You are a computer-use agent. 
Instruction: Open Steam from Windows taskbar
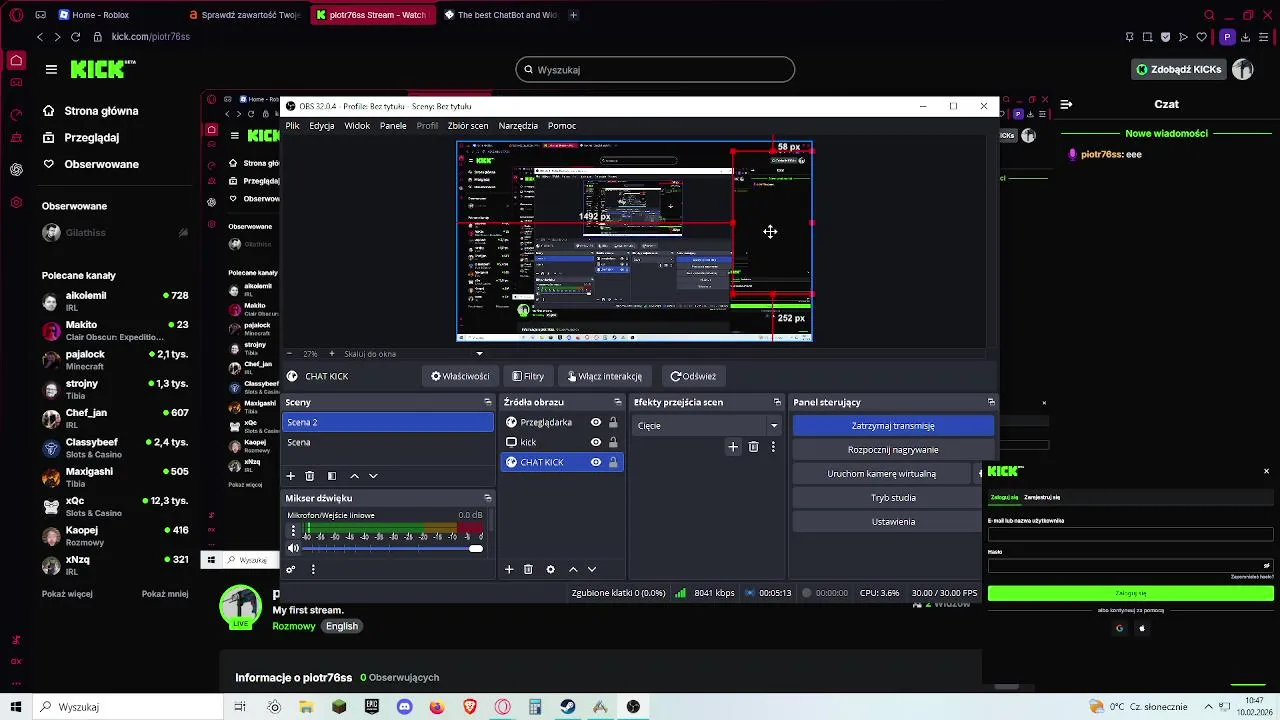[x=567, y=707]
